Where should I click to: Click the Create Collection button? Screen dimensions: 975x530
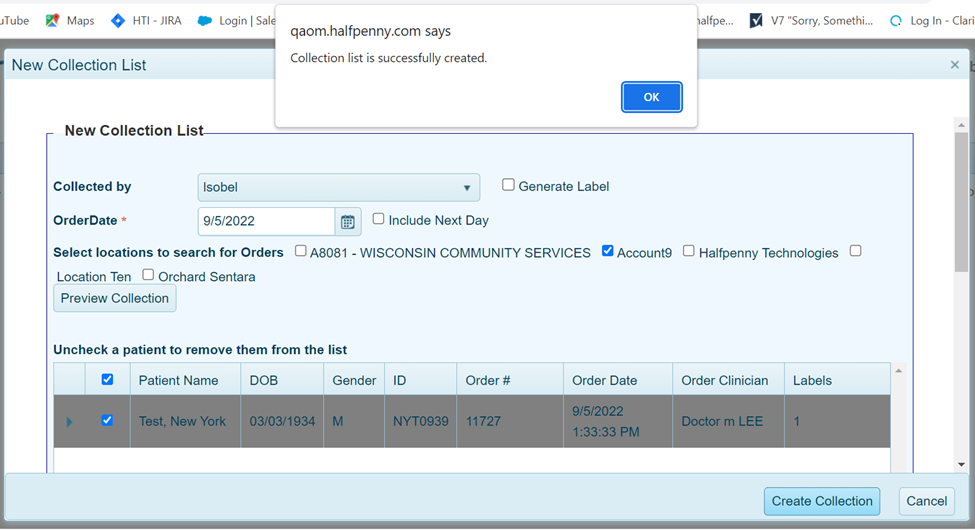[821, 501]
